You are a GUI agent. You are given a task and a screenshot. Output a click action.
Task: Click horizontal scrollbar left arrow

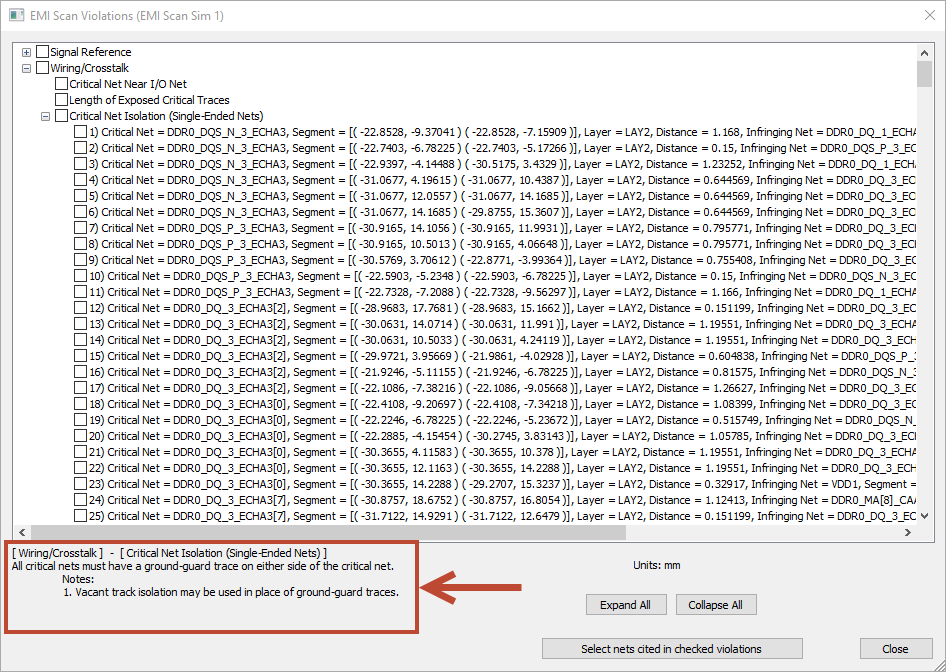click(22, 532)
